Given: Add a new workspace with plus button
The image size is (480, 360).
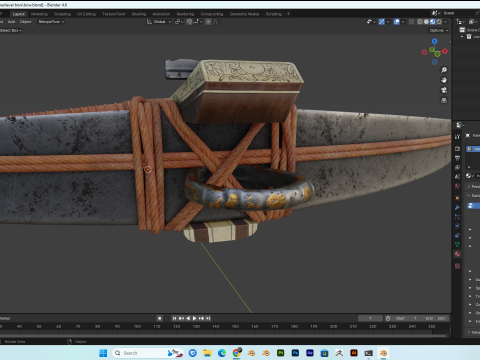Looking at the screenshot, I should coord(288,14).
